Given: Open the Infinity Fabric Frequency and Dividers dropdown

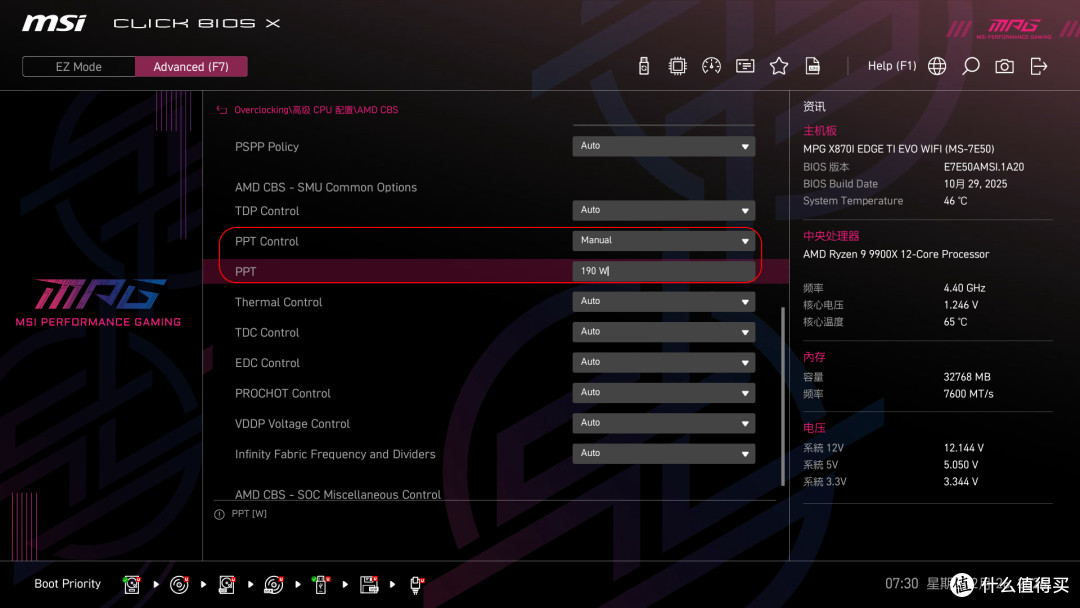Looking at the screenshot, I should pyautogui.click(x=663, y=452).
